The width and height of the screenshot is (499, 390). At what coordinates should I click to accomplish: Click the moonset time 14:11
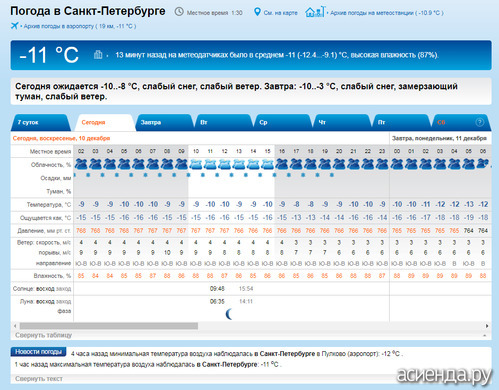(x=246, y=301)
